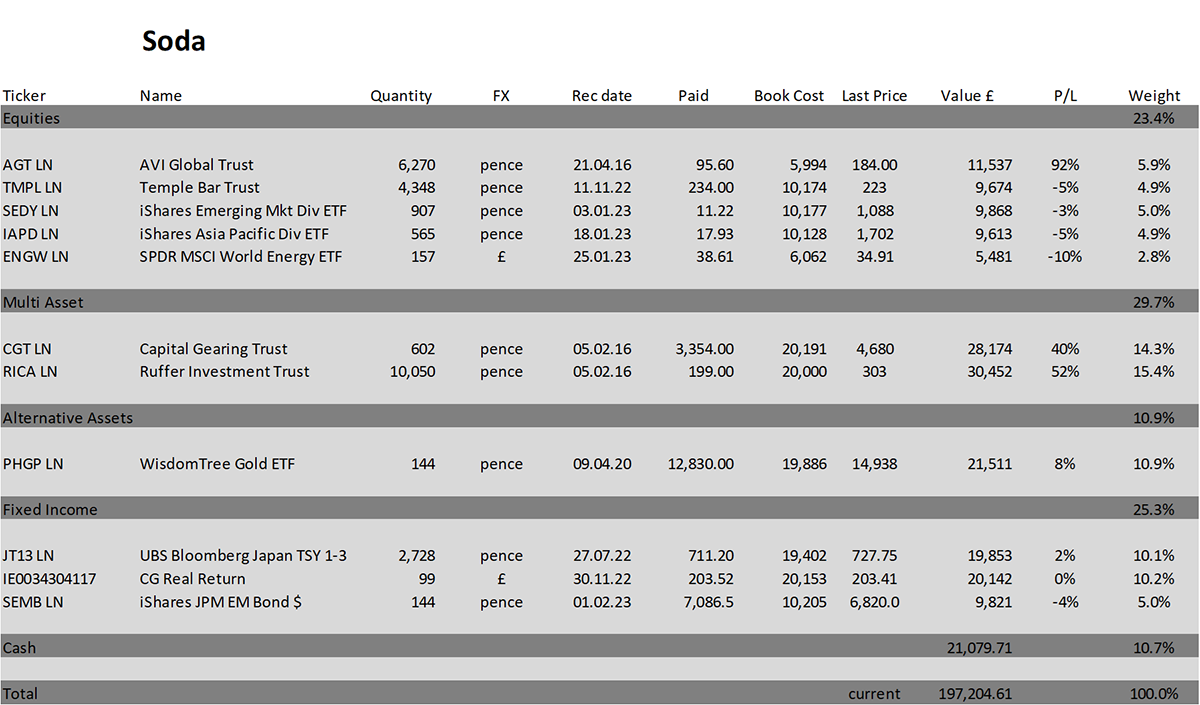Click PHGP last price 14,938
The height and width of the screenshot is (705, 1200).
875,464
